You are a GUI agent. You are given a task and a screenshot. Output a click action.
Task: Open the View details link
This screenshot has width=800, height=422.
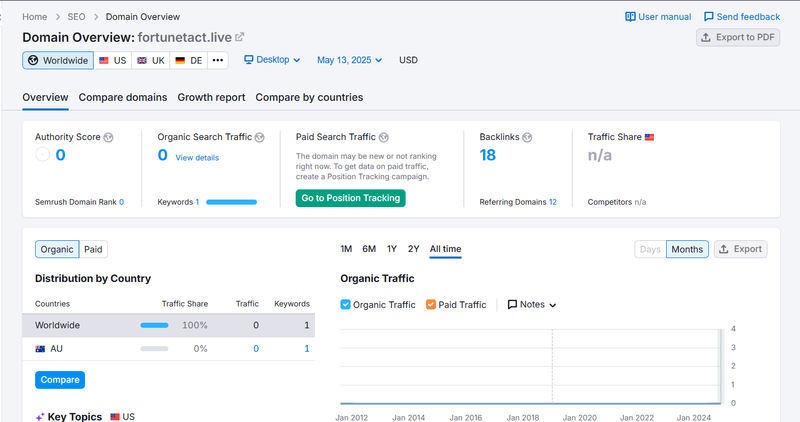(197, 158)
